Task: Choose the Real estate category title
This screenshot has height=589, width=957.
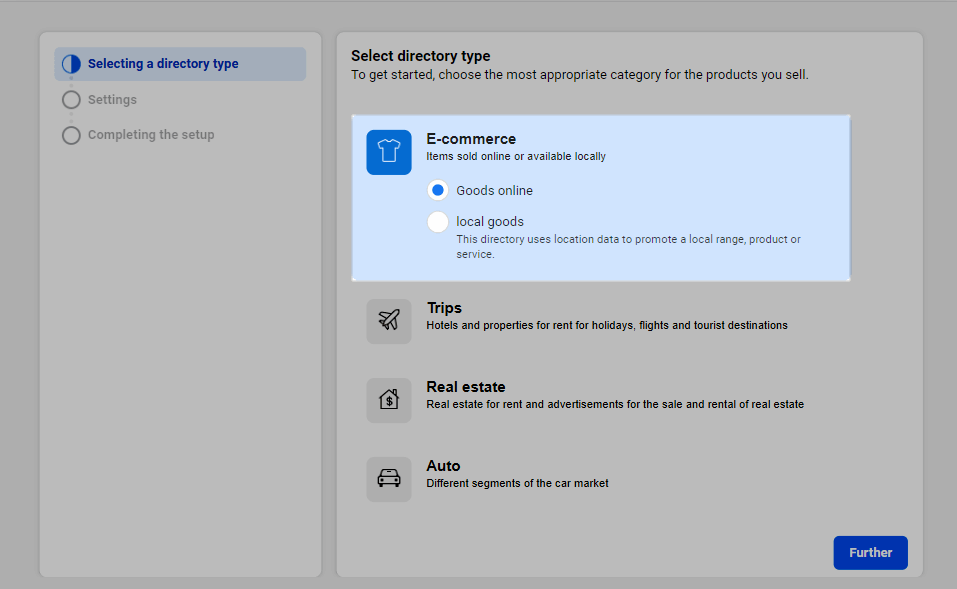Action: (466, 387)
